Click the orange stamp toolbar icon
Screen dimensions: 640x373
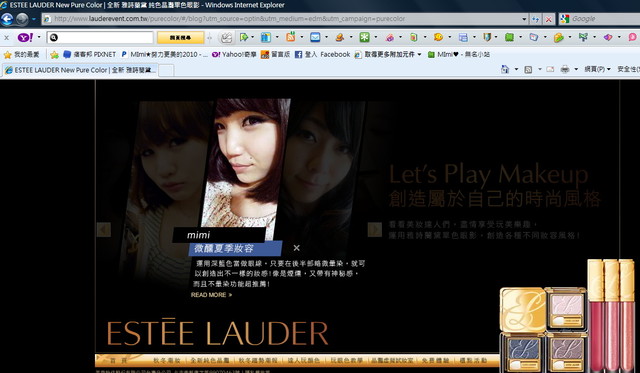[x=340, y=38]
